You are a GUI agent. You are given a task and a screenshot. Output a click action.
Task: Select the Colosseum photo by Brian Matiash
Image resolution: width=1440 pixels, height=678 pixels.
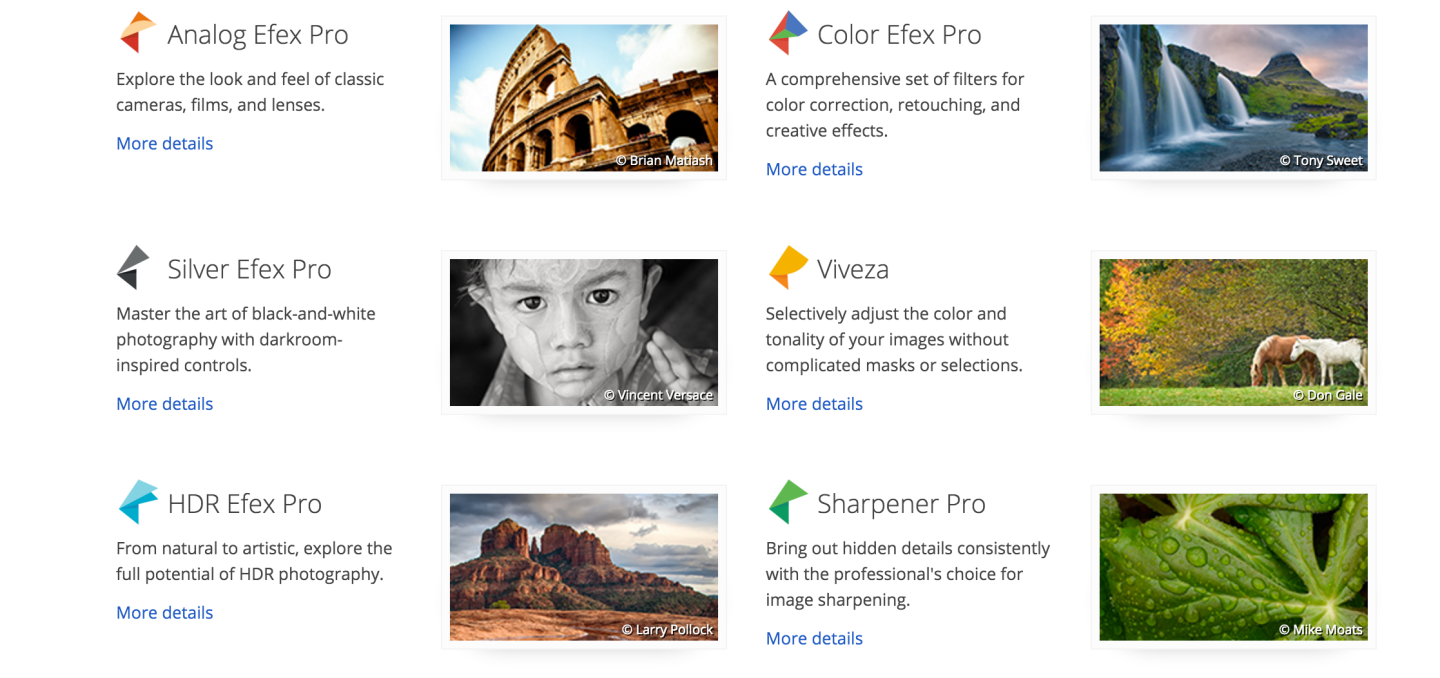coord(583,97)
